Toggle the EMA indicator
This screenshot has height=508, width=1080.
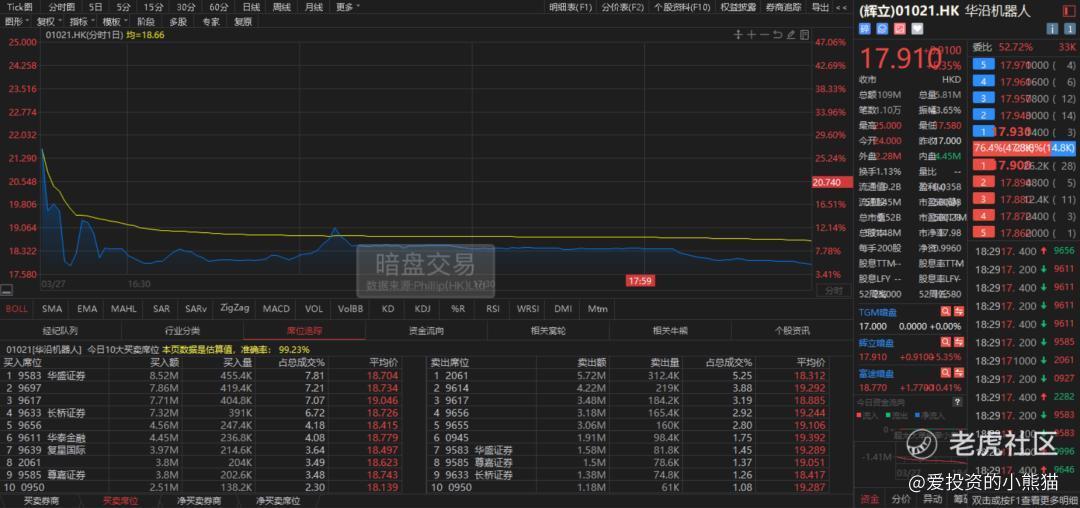87,309
